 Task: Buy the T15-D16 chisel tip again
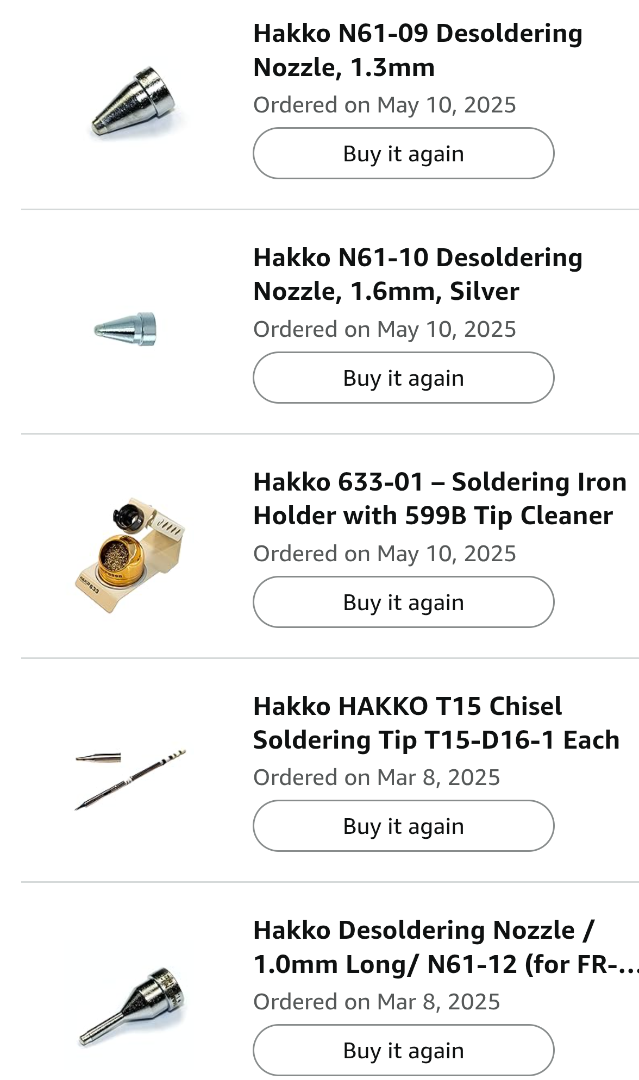point(403,826)
